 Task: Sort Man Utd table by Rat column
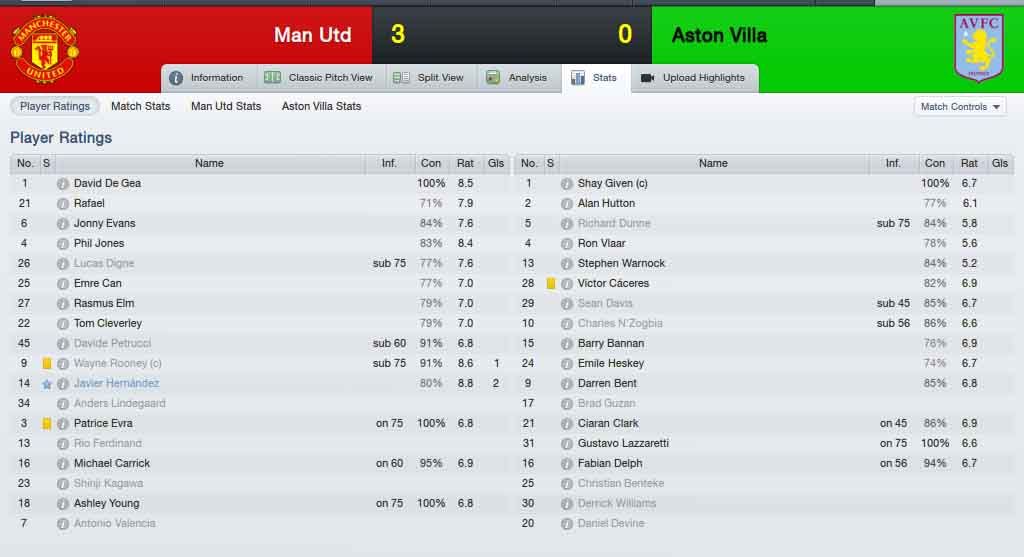point(465,163)
